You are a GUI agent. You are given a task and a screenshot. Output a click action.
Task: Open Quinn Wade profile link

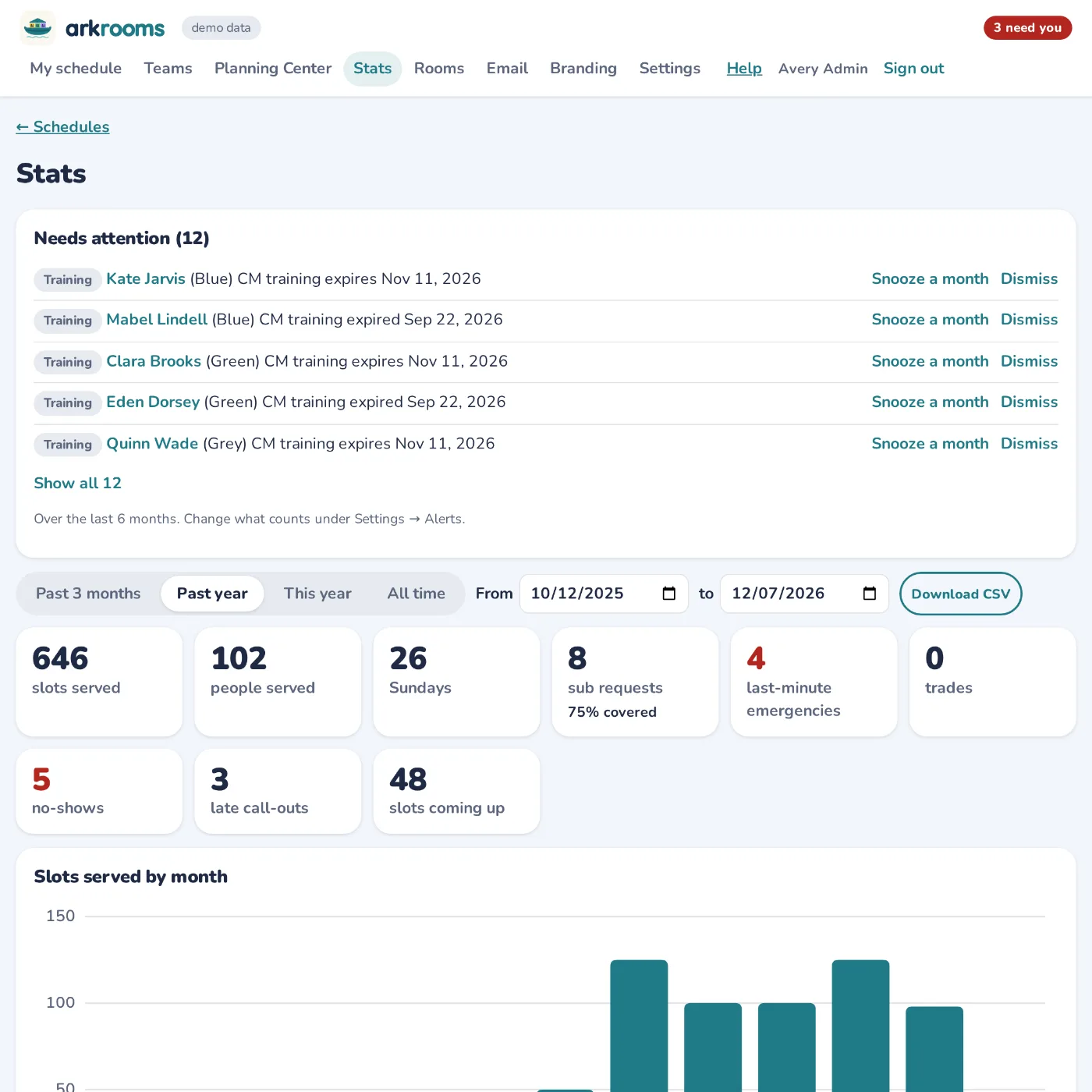152,444
